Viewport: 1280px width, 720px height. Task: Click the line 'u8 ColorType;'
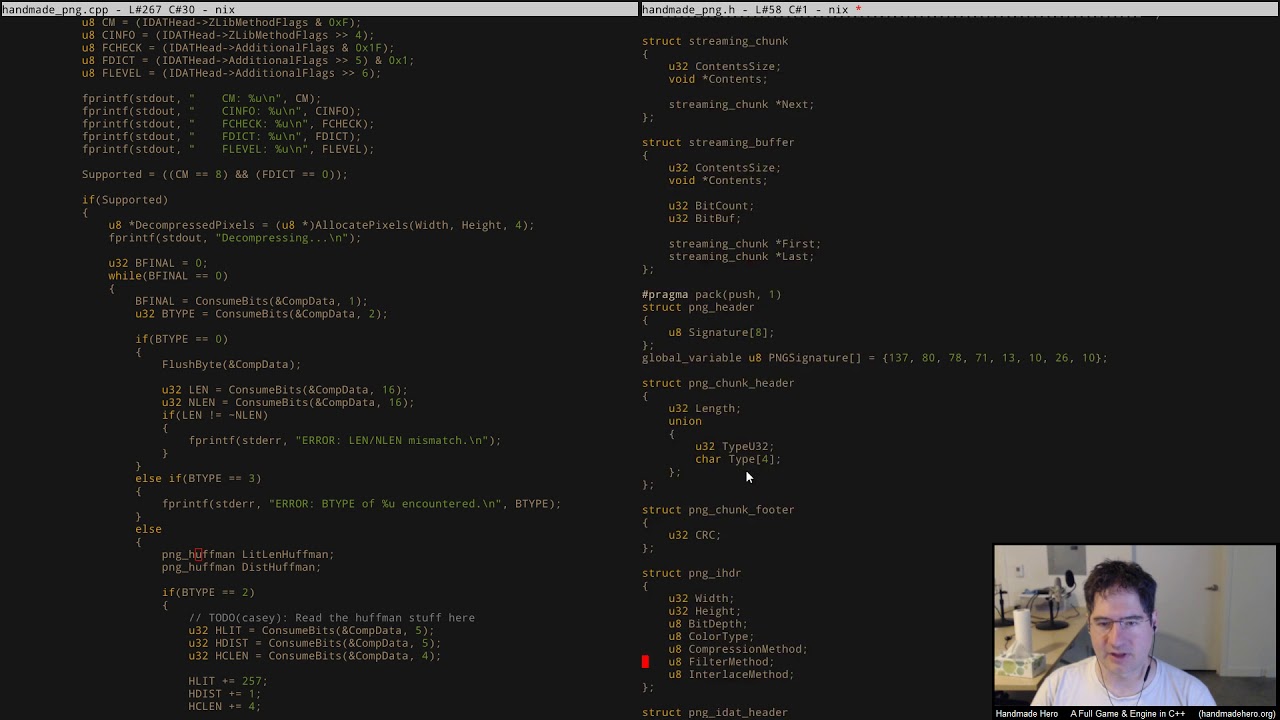(711, 637)
